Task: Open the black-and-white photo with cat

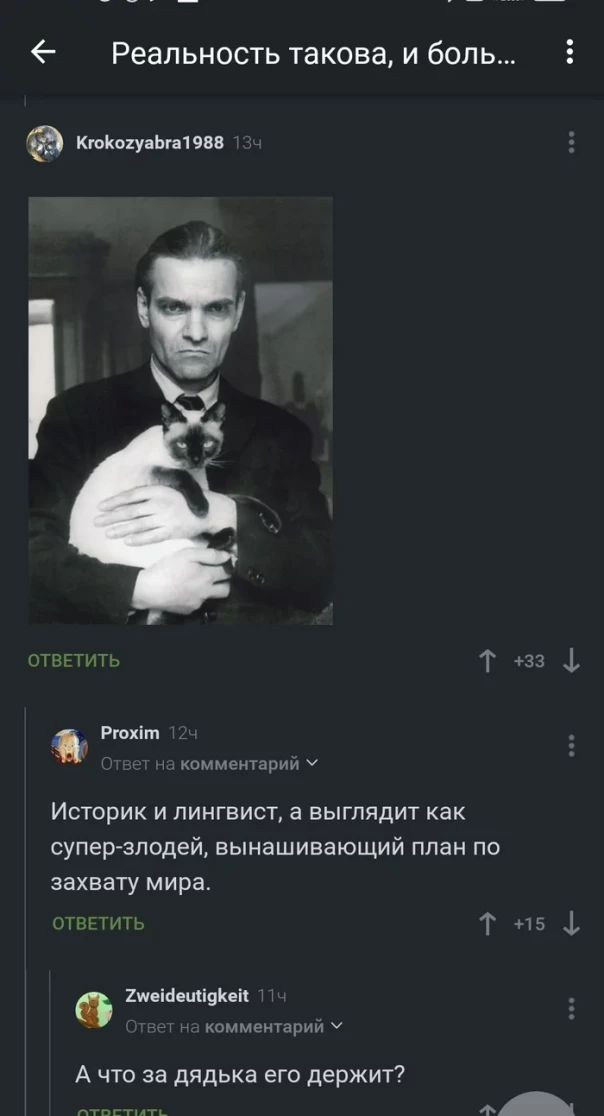Action: coord(181,411)
